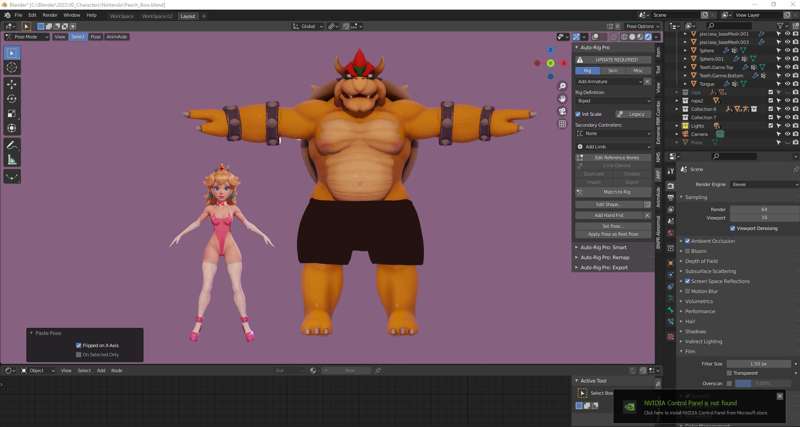Toggle On Selected Only checkbox
This screenshot has height=427, width=800.
[x=79, y=355]
